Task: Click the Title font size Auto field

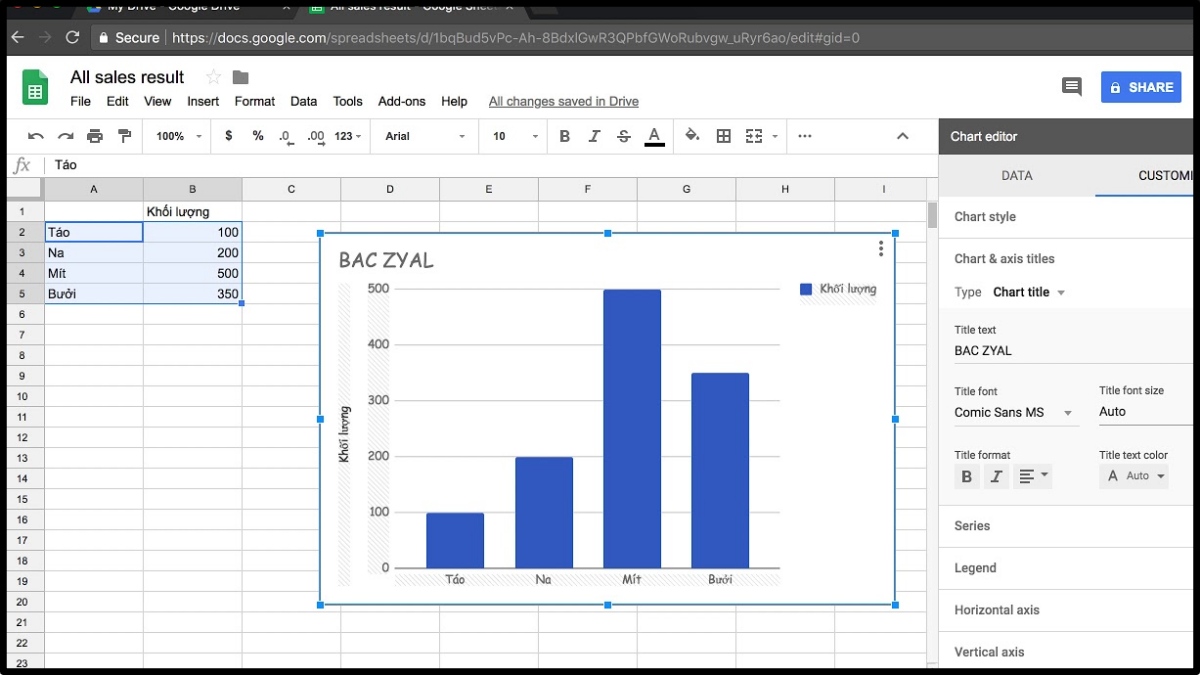Action: click(1146, 412)
